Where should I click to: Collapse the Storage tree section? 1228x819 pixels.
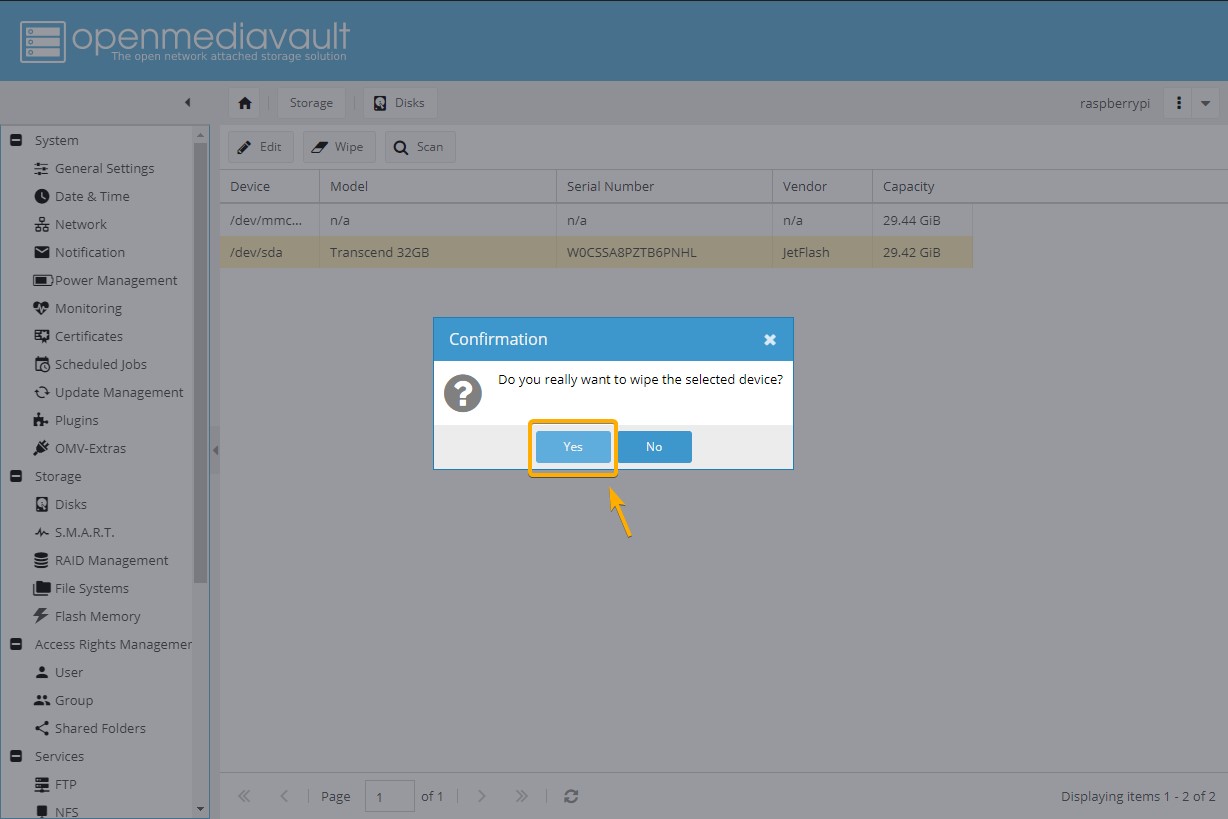16,477
